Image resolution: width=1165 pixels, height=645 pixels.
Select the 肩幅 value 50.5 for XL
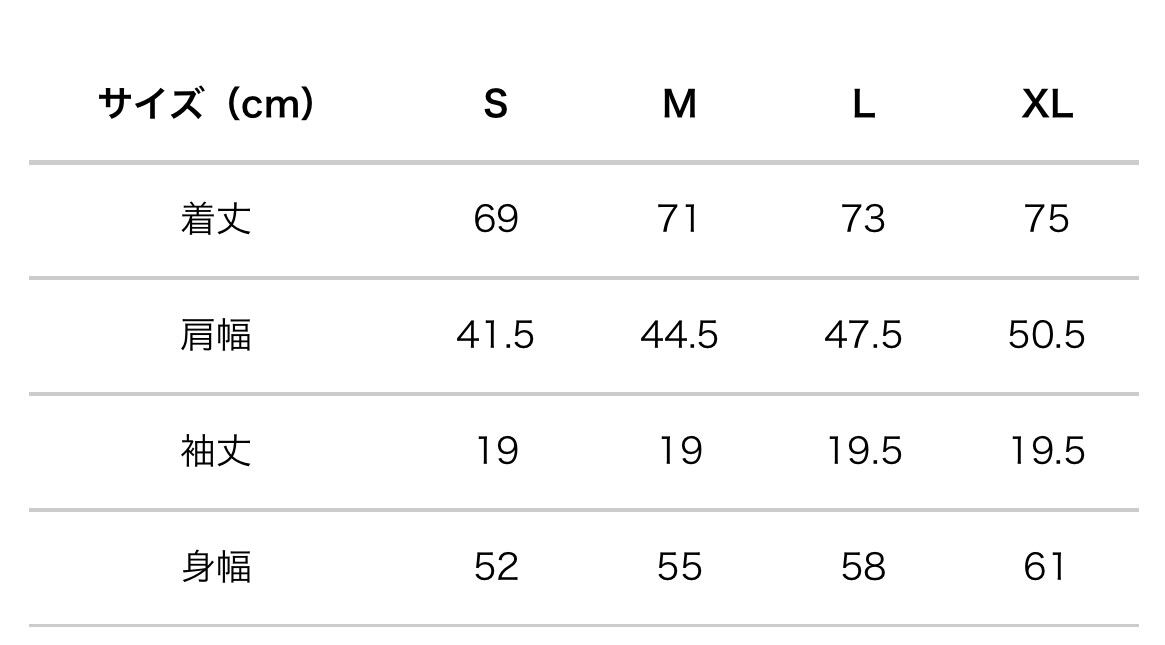pyautogui.click(x=1047, y=335)
